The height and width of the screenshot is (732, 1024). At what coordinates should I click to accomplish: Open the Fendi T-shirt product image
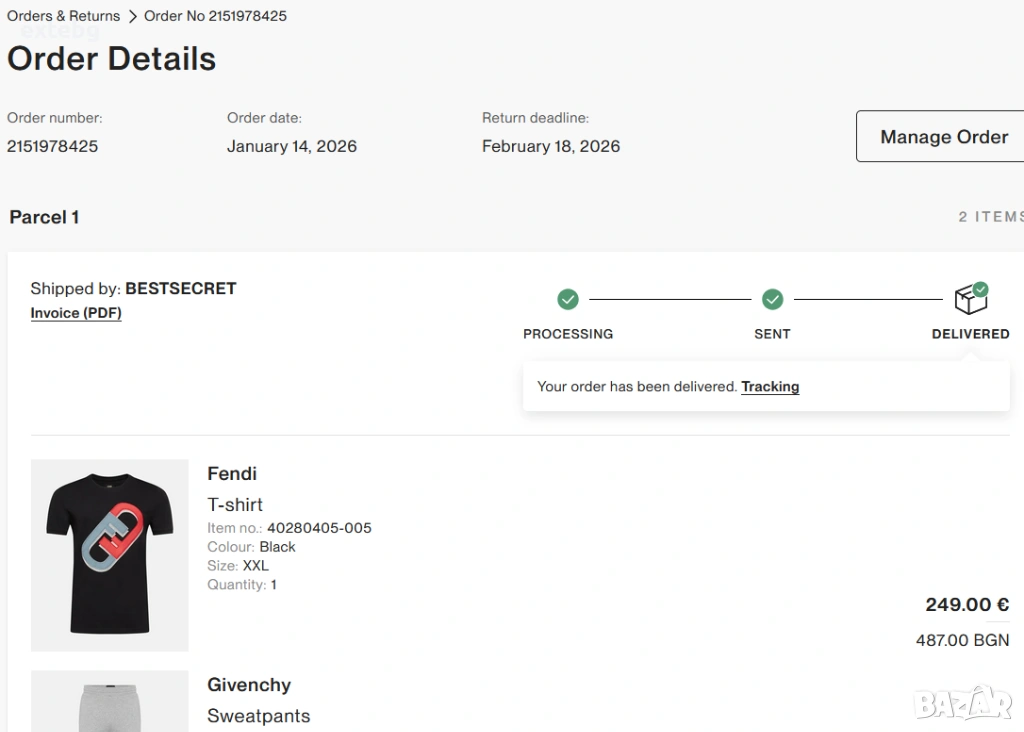point(110,555)
